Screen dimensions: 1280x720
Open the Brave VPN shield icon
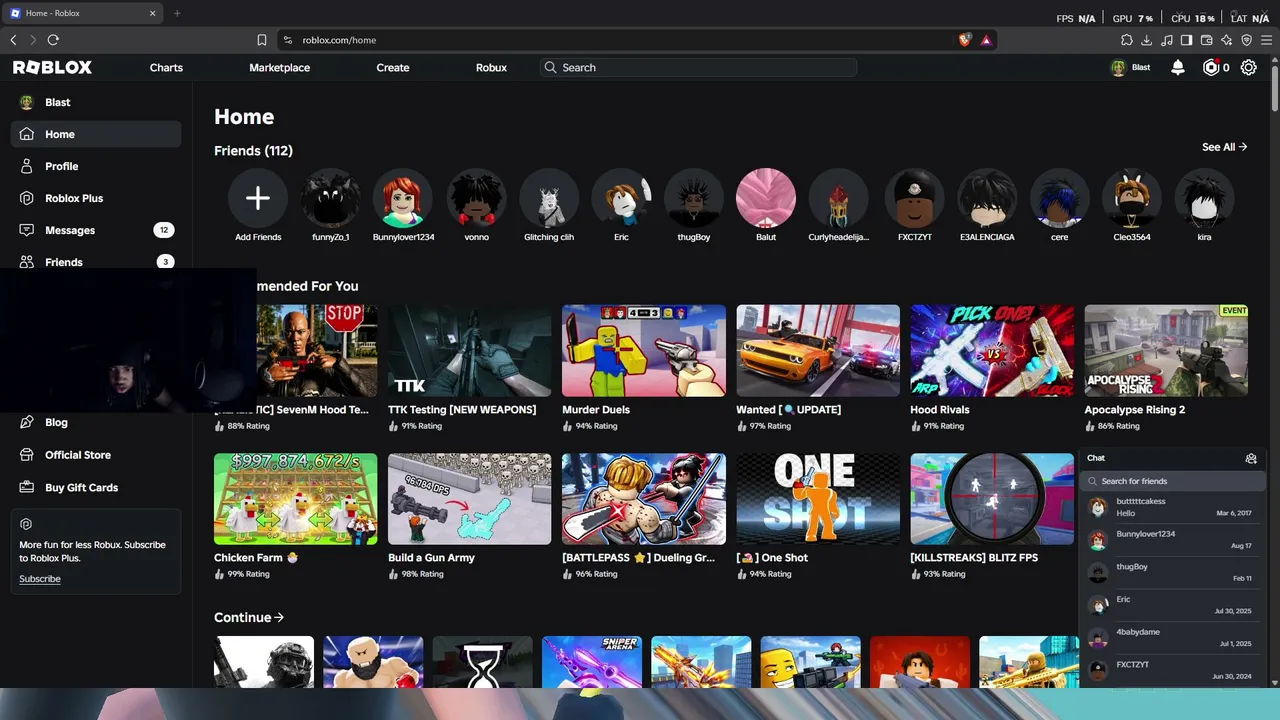pyautogui.click(x=1247, y=40)
